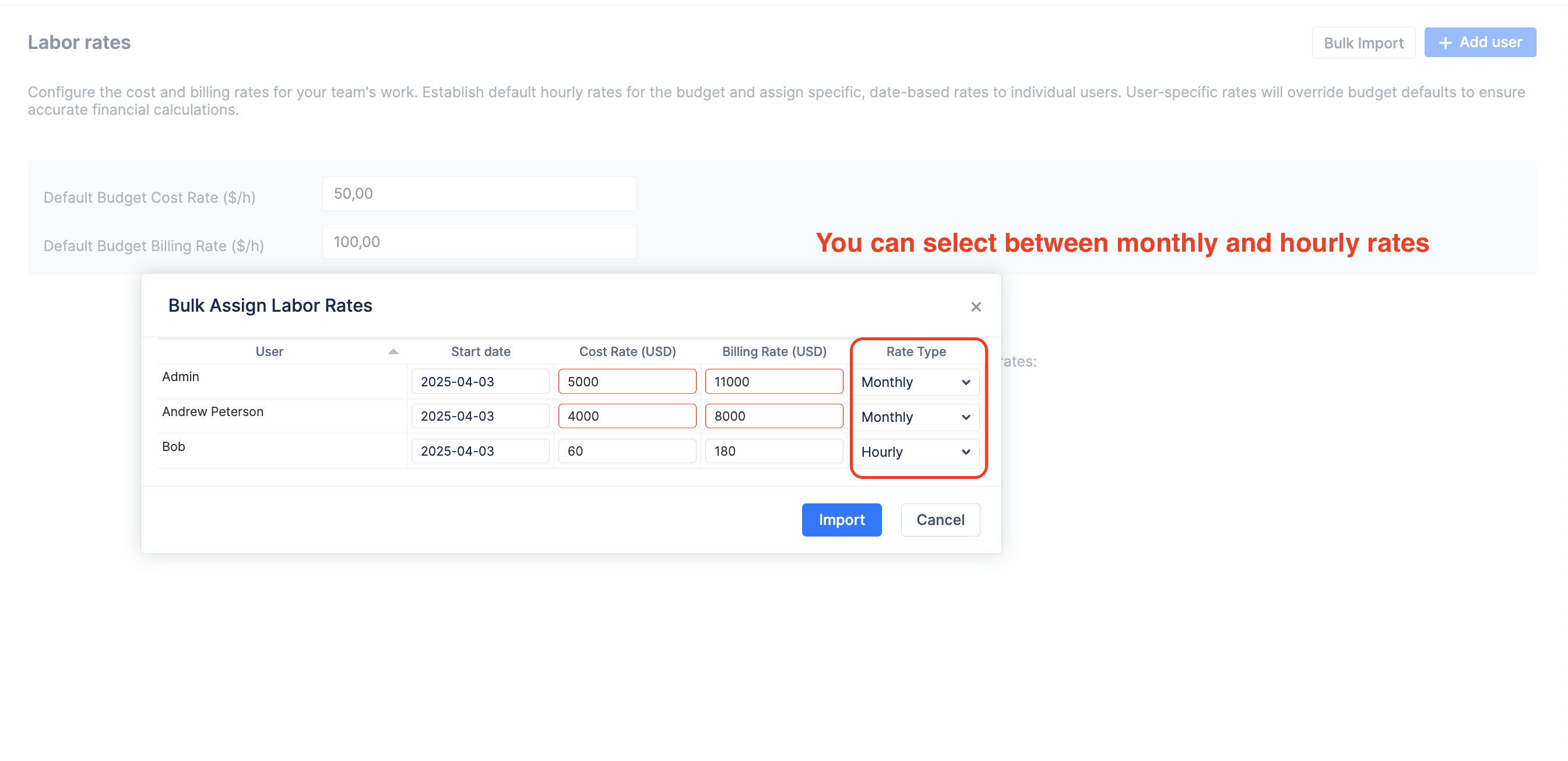Open Andrew Peterson's Rate Type dropdown
The height and width of the screenshot is (761, 1568).
(x=916, y=417)
